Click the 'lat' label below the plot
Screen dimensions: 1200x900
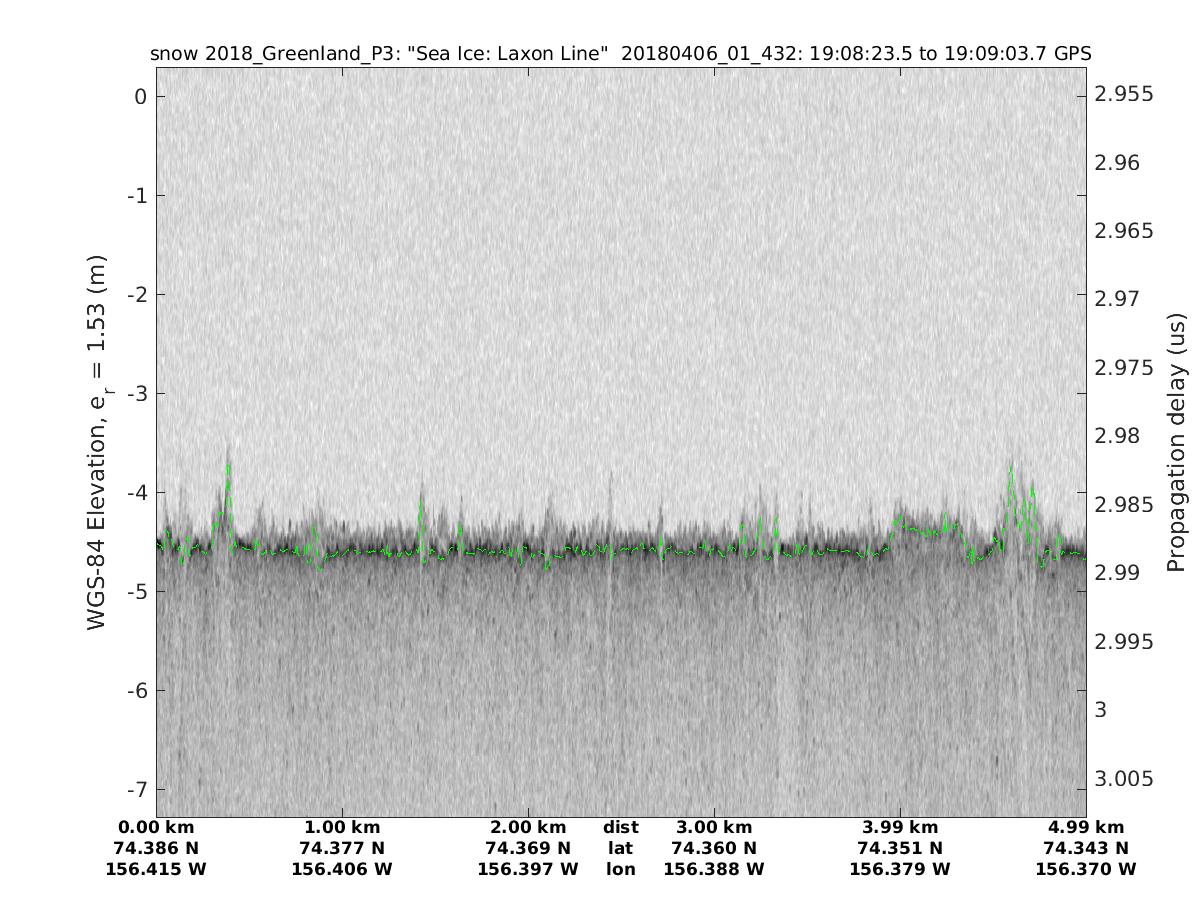click(x=621, y=848)
